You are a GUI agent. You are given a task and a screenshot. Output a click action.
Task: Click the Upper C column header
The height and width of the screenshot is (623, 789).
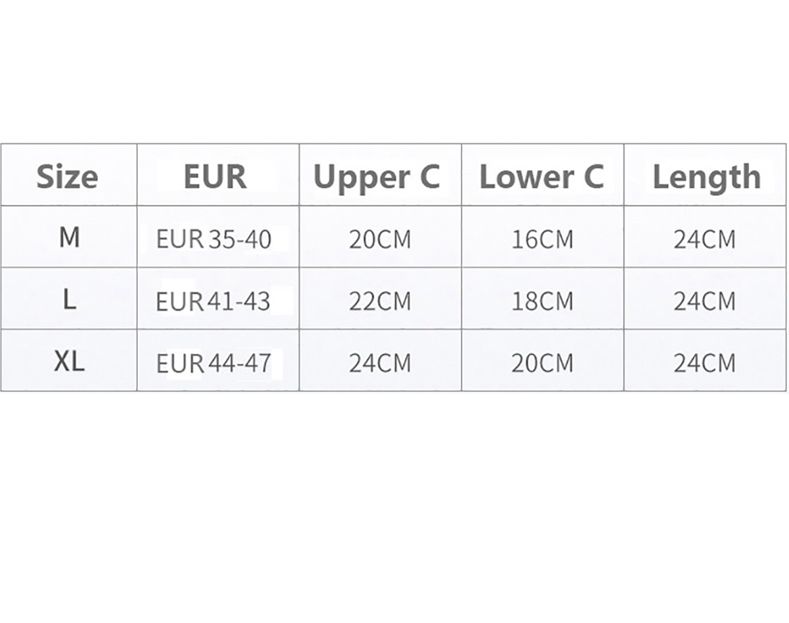(377, 177)
